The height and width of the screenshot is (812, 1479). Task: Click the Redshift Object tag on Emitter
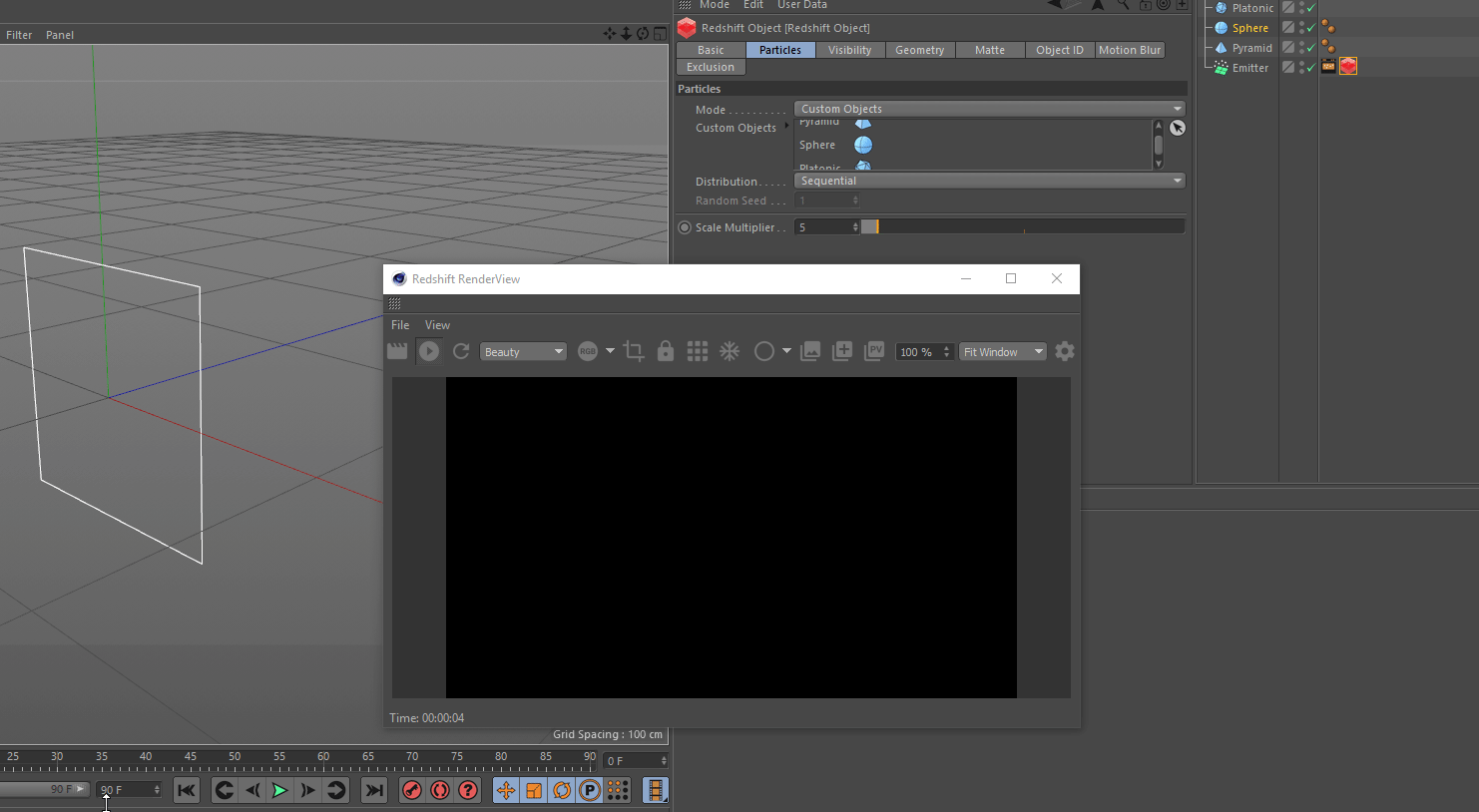1348,67
